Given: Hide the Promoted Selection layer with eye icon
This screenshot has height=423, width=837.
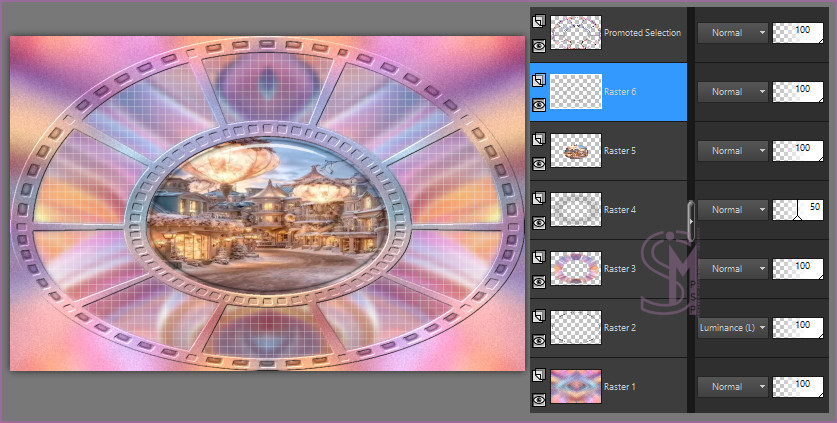Looking at the screenshot, I should tap(540, 45).
